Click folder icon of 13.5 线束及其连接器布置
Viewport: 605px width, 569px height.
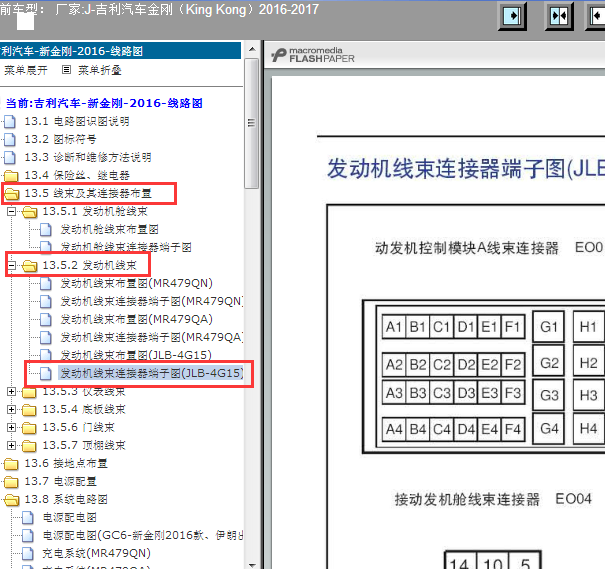tap(12, 193)
